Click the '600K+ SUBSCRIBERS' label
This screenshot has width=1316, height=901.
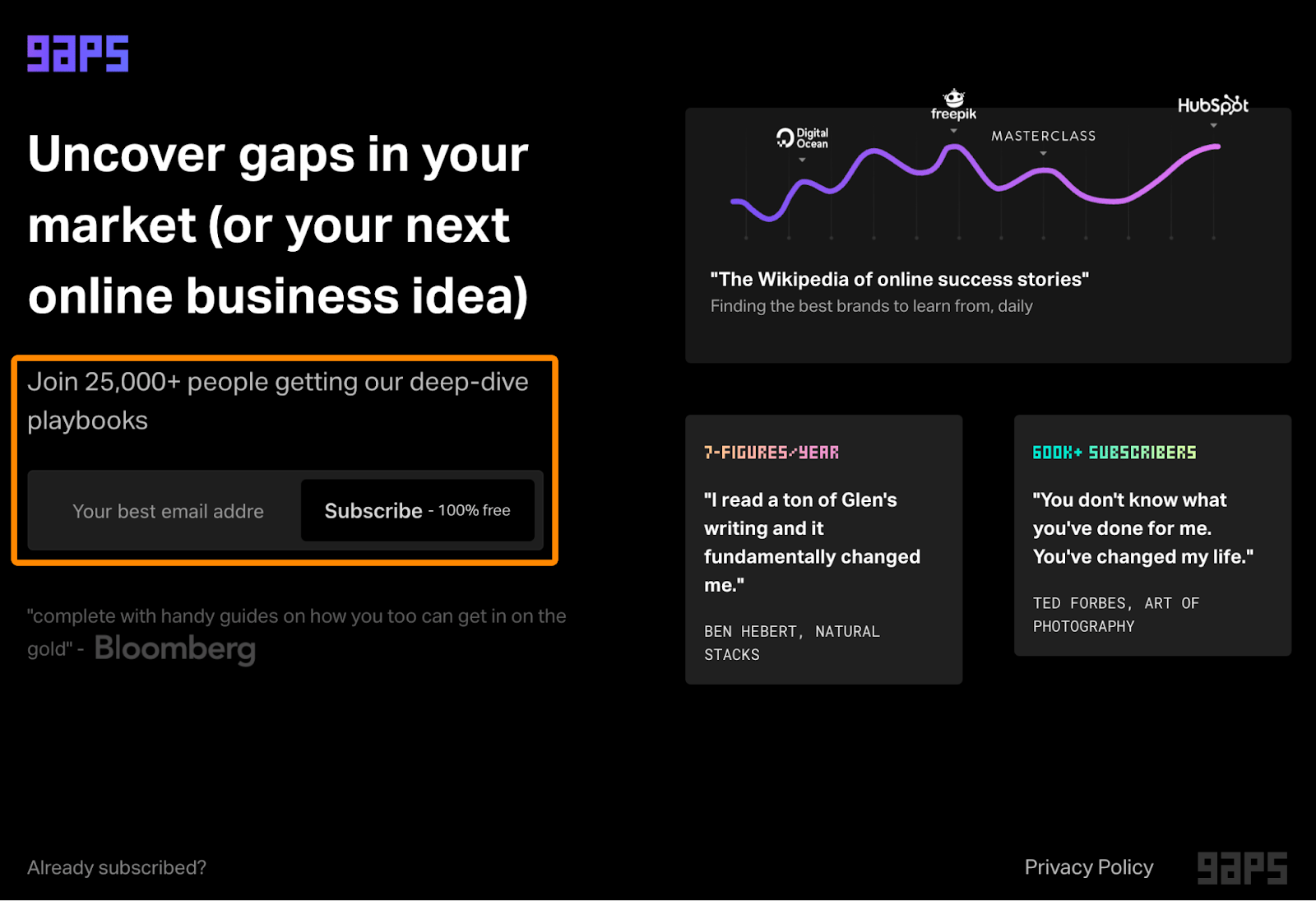pyautogui.click(x=1114, y=453)
